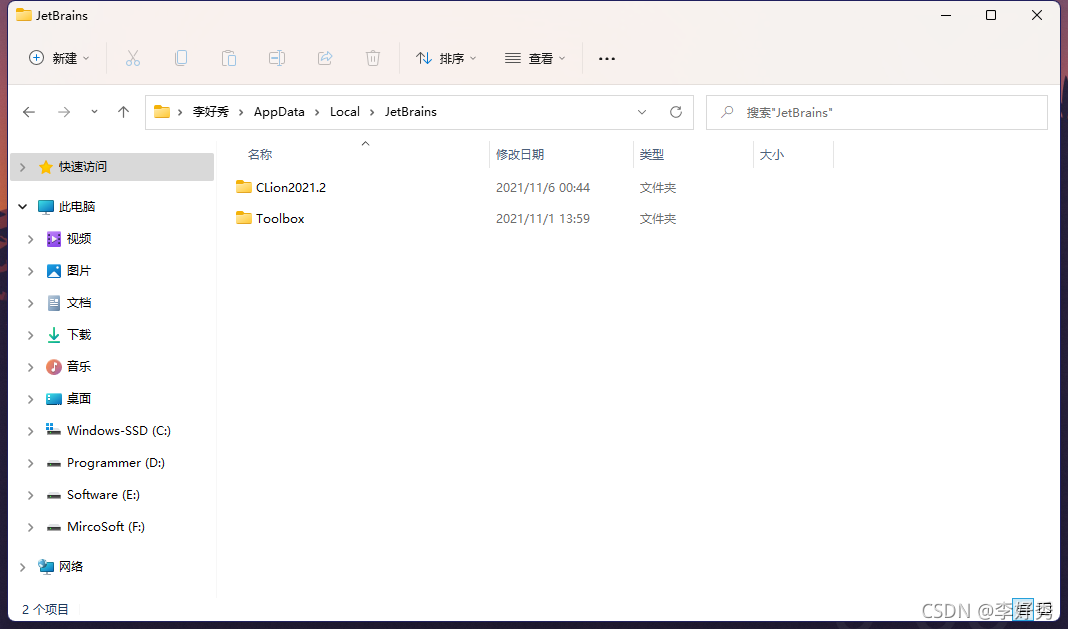This screenshot has height=629, width=1068.
Task: Select 网络 in sidebar
Action: [71, 566]
